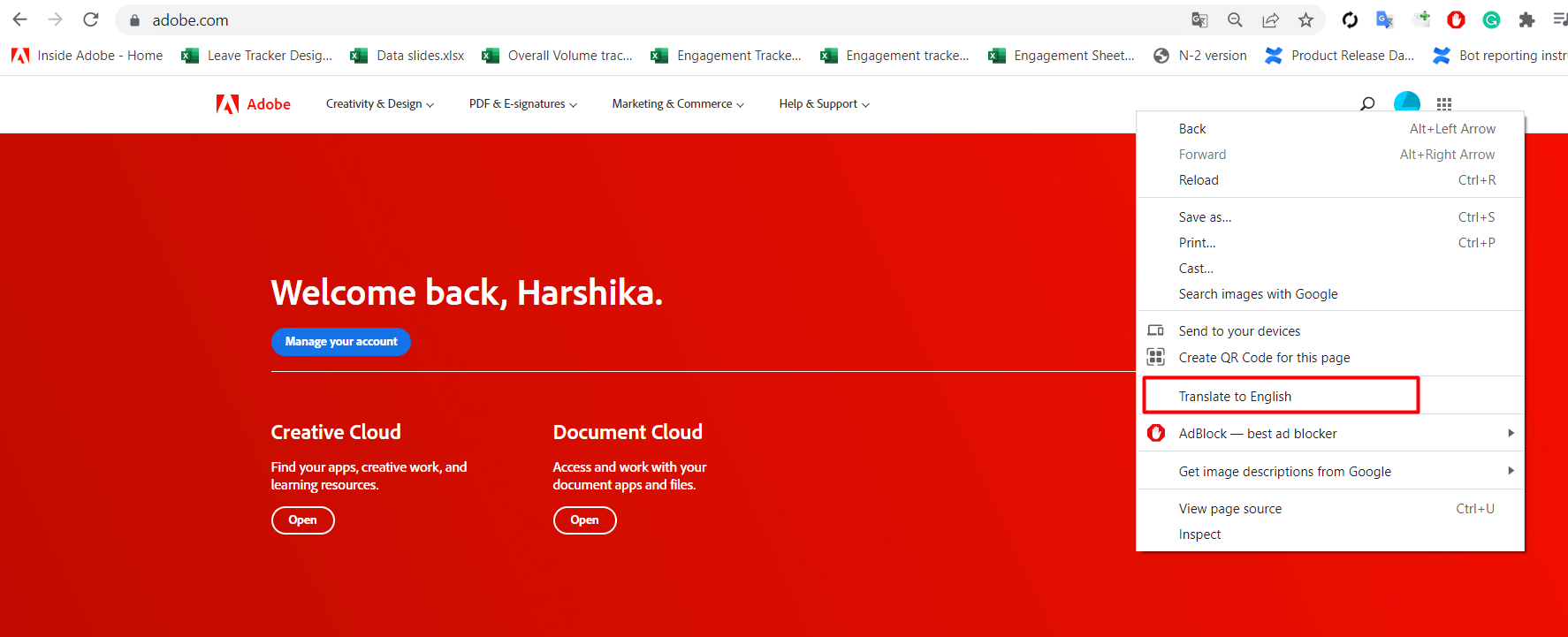
Task: Click the Creative Cloud heading
Action: click(x=336, y=432)
